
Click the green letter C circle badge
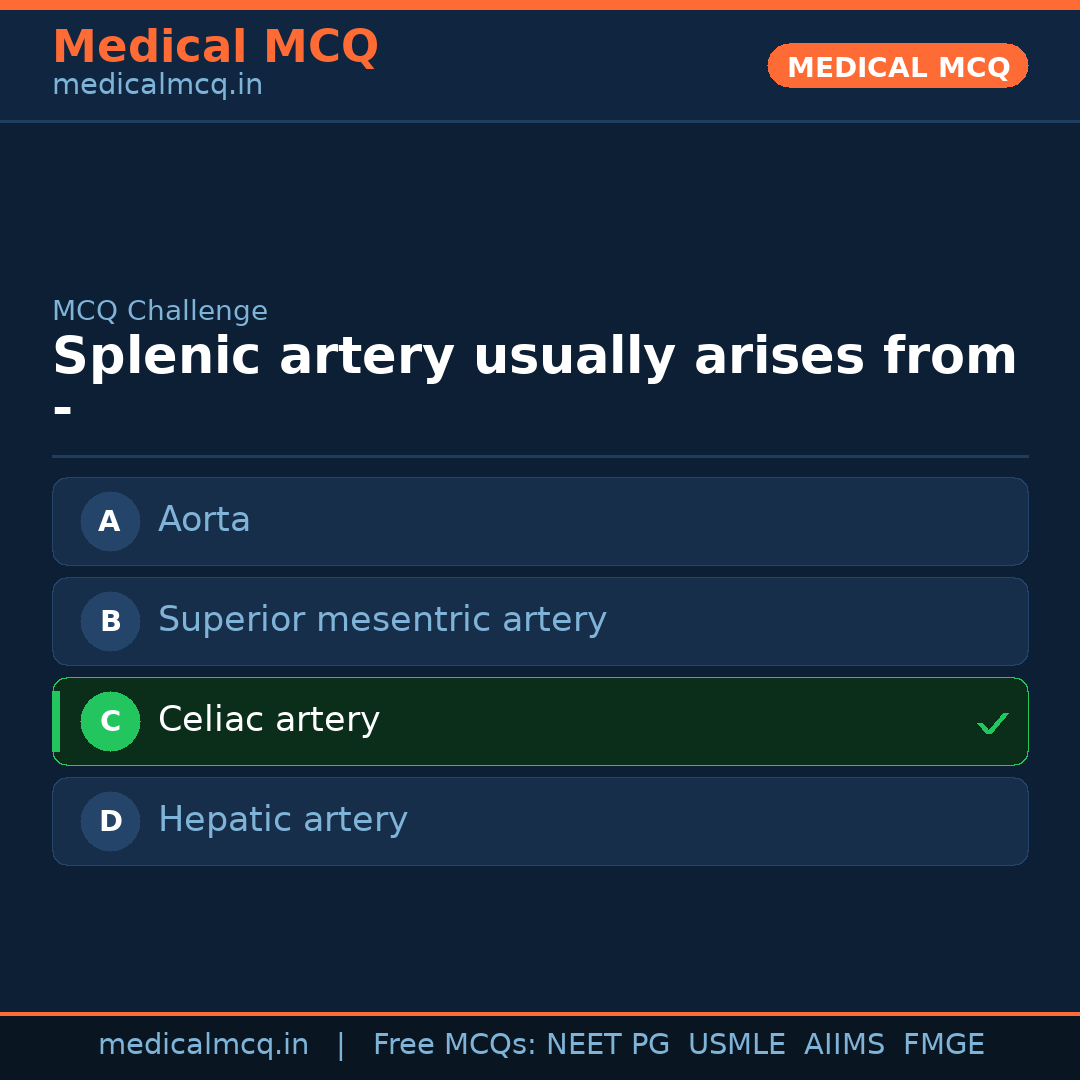click(110, 721)
